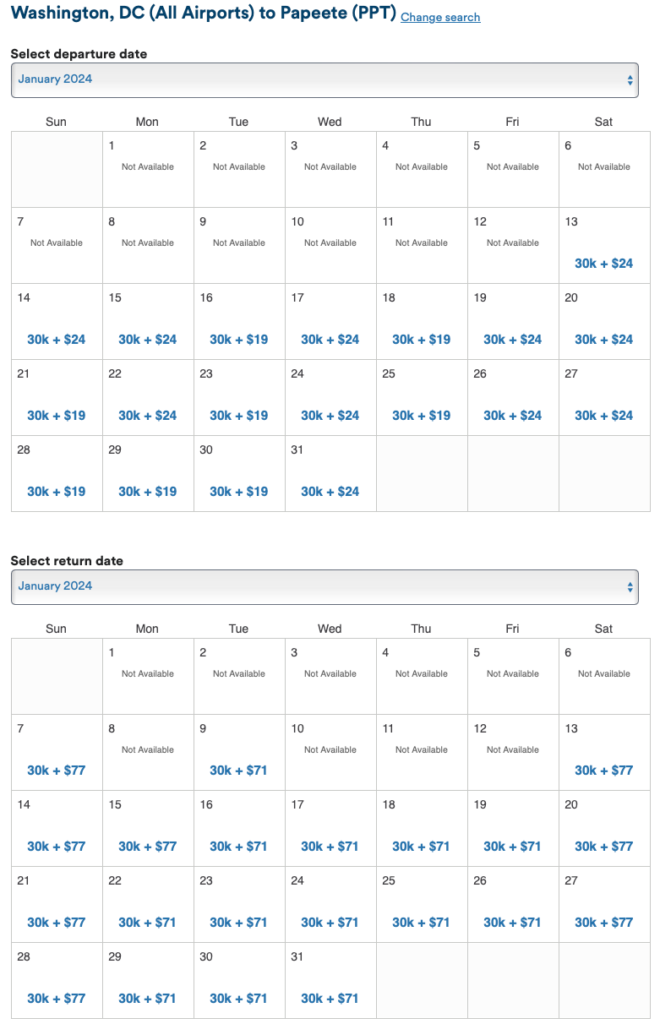
Task: Open the return month dropdown
Action: (324, 587)
